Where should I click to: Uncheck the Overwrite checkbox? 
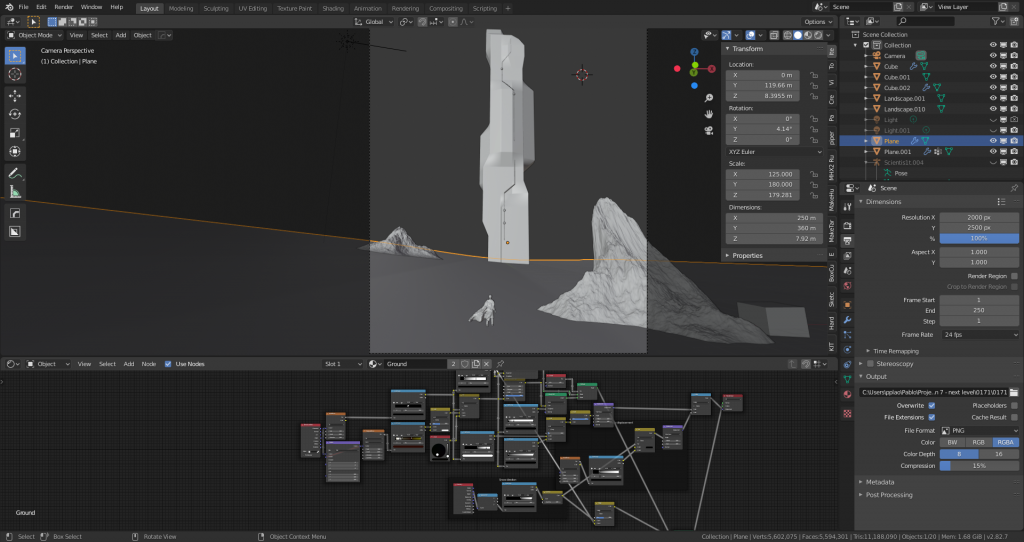(931, 406)
